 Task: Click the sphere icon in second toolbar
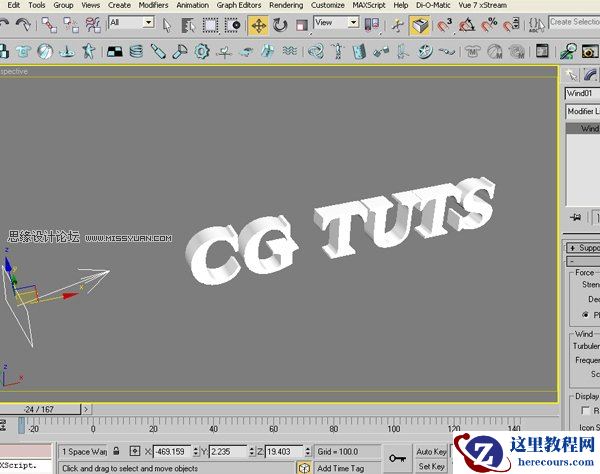[x=45, y=51]
